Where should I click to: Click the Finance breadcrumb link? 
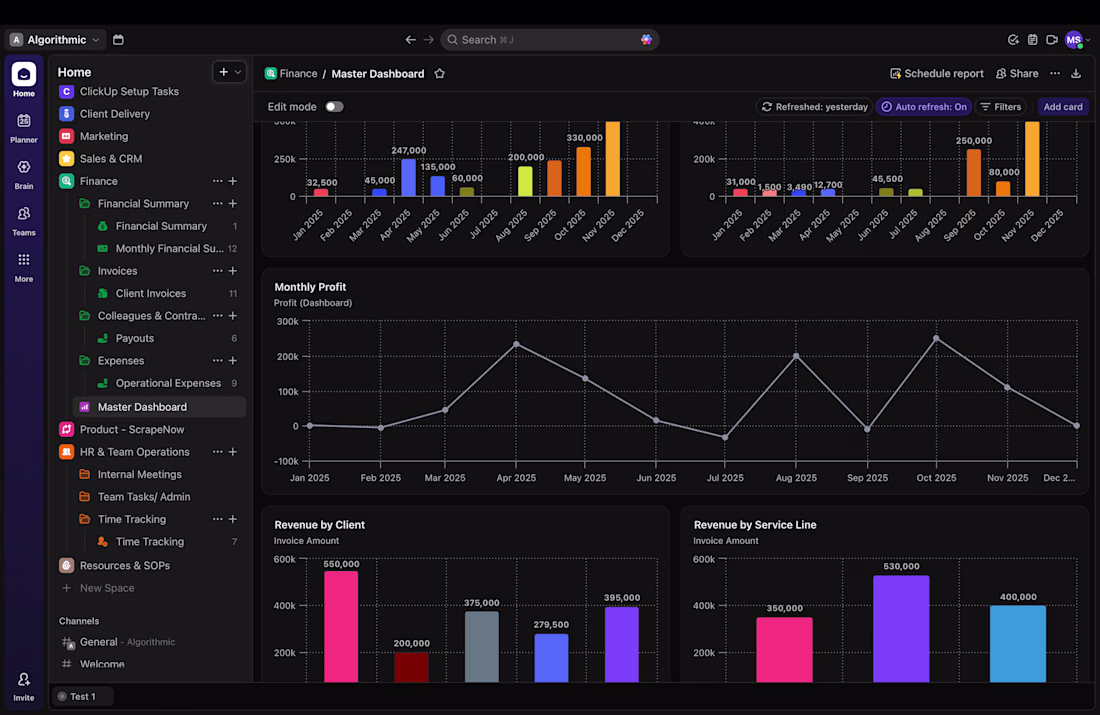[x=291, y=74]
